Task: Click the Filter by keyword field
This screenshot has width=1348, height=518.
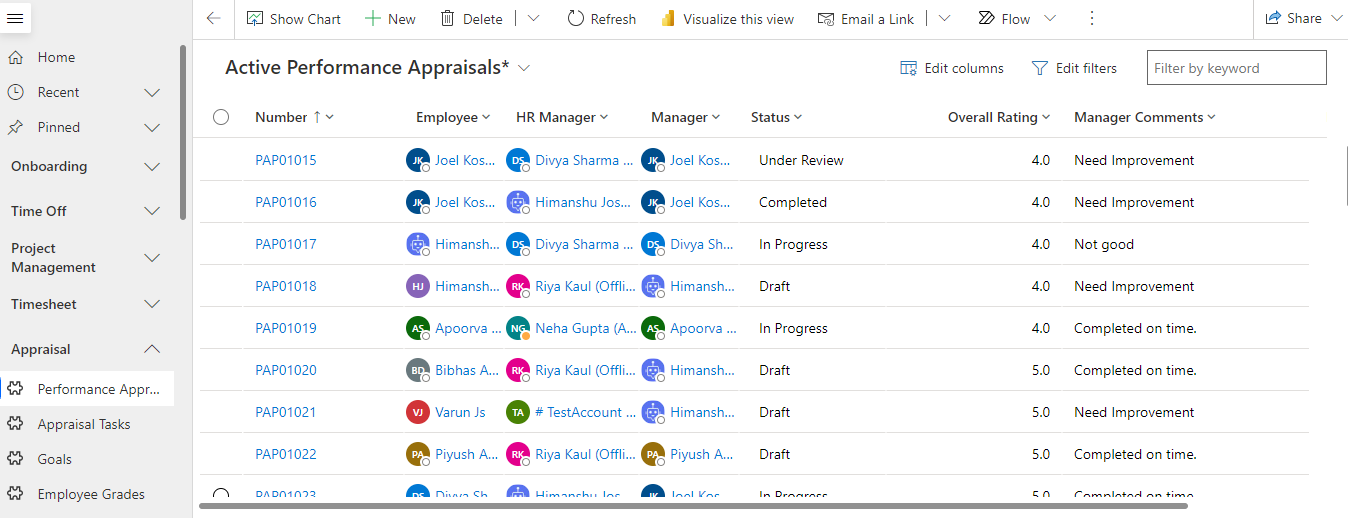Action: (x=1236, y=68)
